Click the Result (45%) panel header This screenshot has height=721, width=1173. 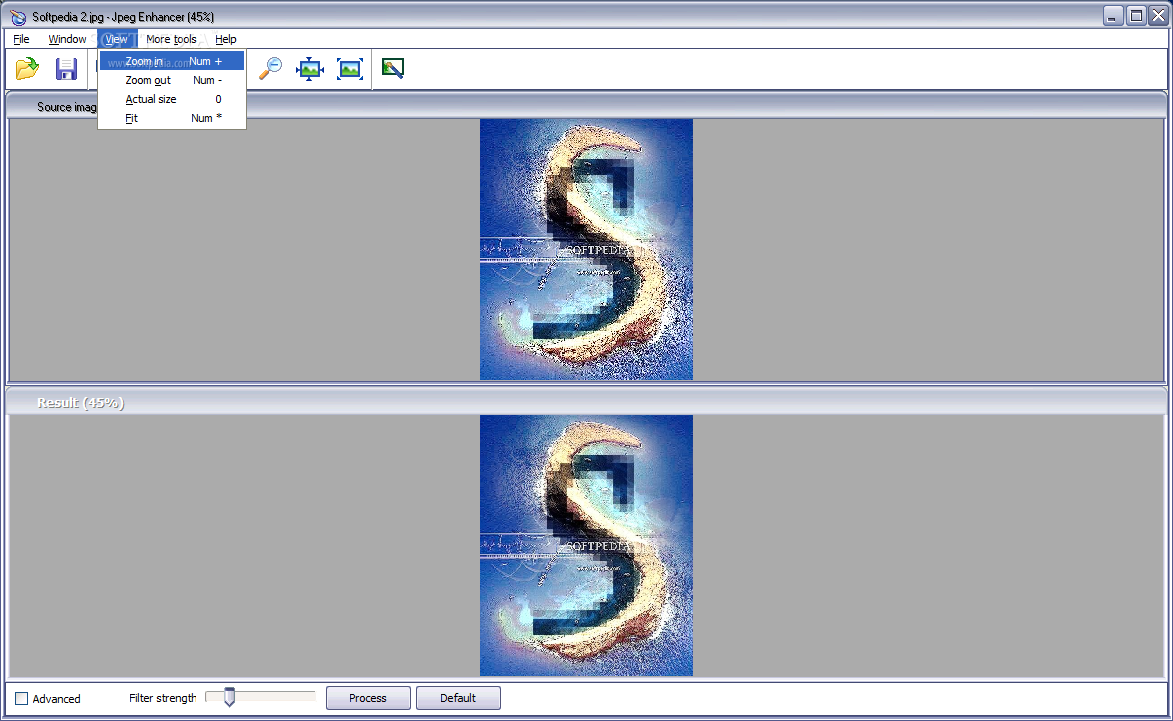[x=586, y=402]
